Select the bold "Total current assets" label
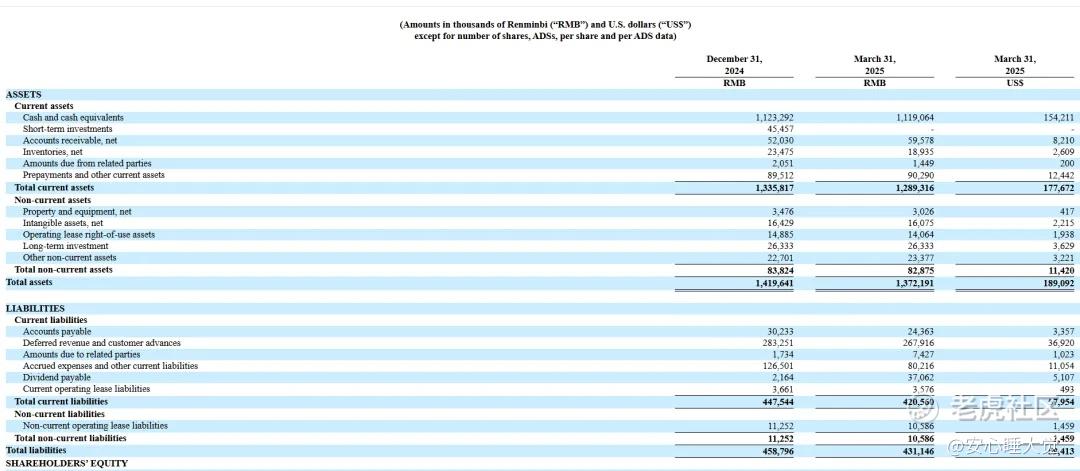The width and height of the screenshot is (1080, 471). coord(54,187)
